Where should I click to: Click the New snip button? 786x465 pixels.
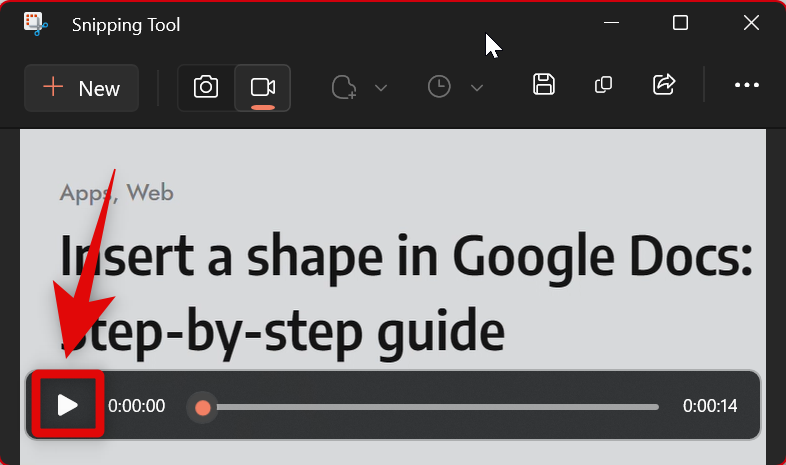pyautogui.click(x=81, y=88)
